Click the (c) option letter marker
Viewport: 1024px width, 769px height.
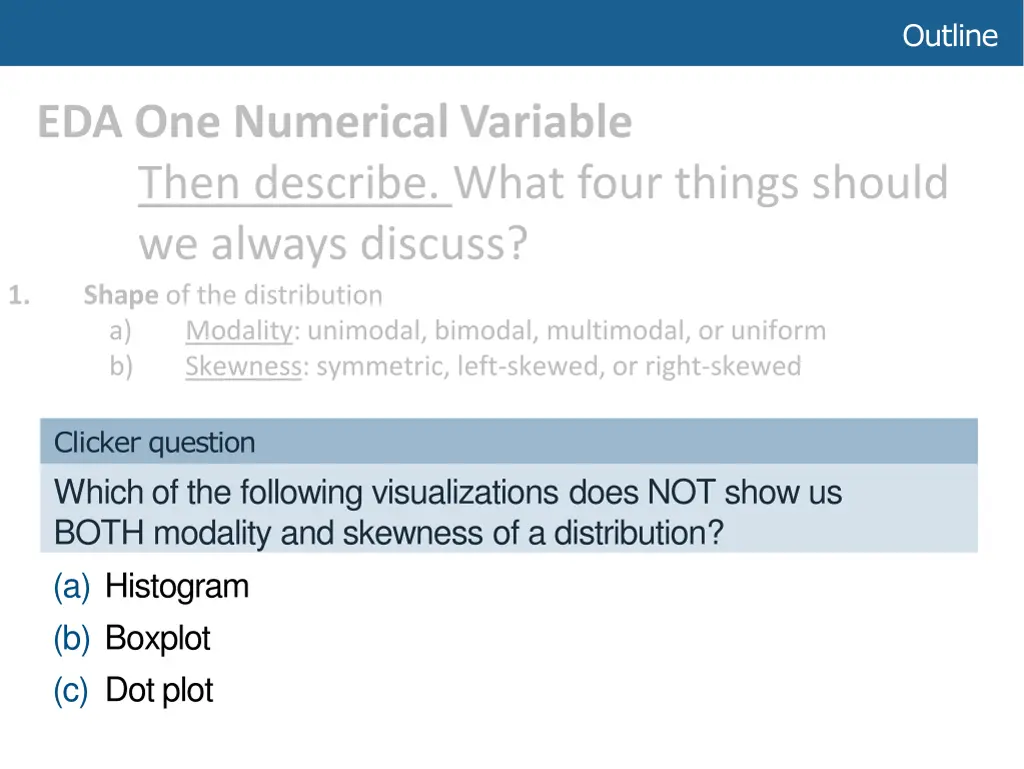[71, 691]
